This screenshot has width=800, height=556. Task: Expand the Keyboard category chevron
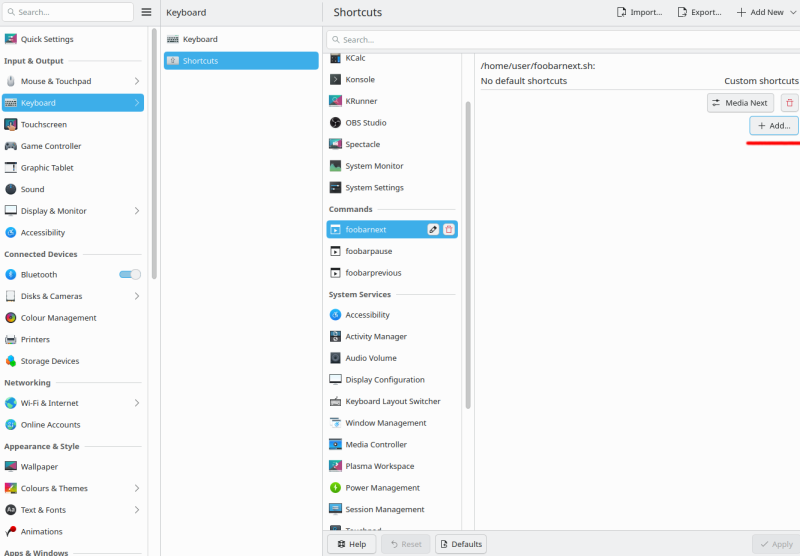click(x=137, y=103)
